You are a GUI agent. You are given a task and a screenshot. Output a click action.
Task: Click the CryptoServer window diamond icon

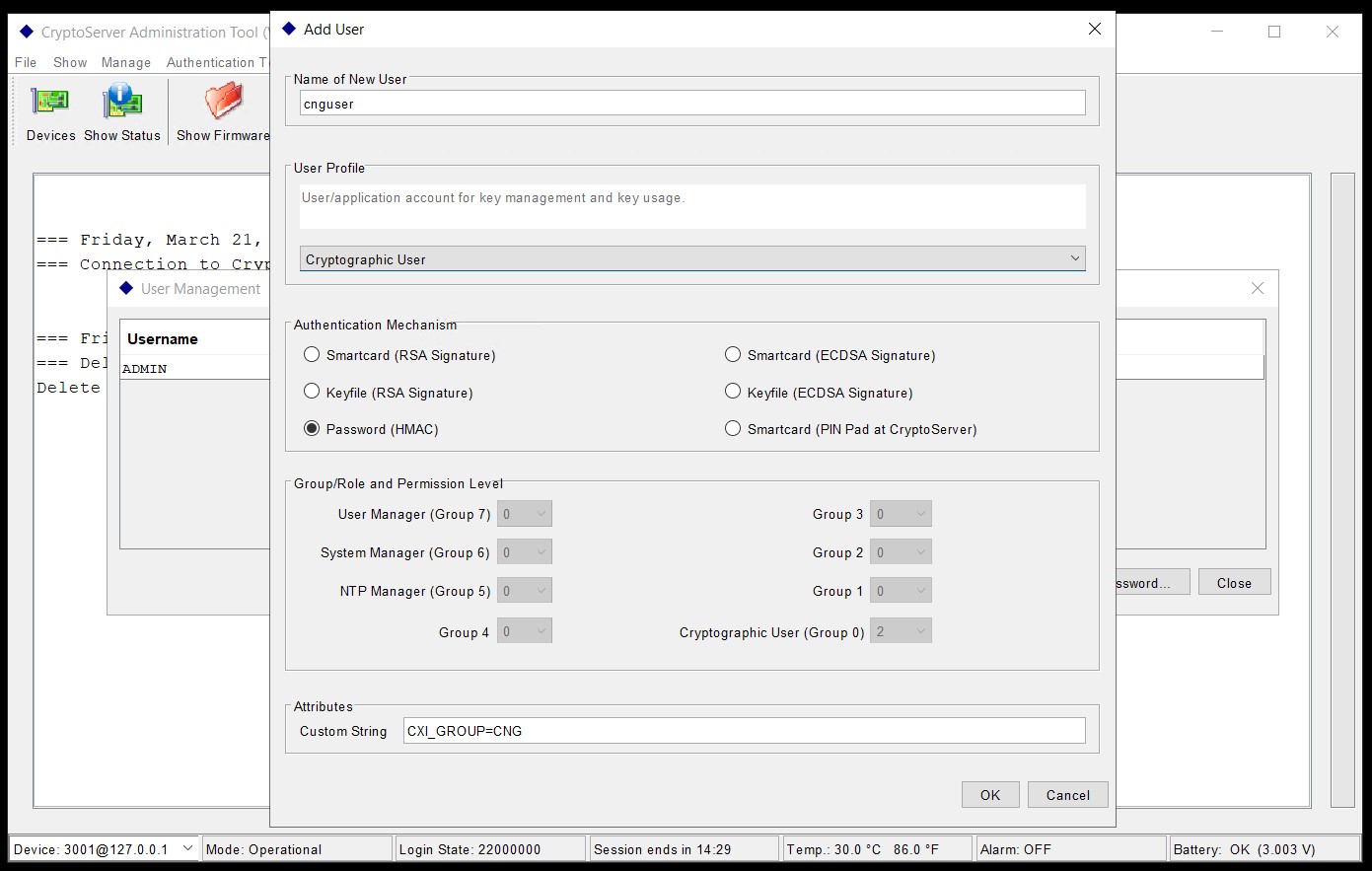tap(27, 32)
